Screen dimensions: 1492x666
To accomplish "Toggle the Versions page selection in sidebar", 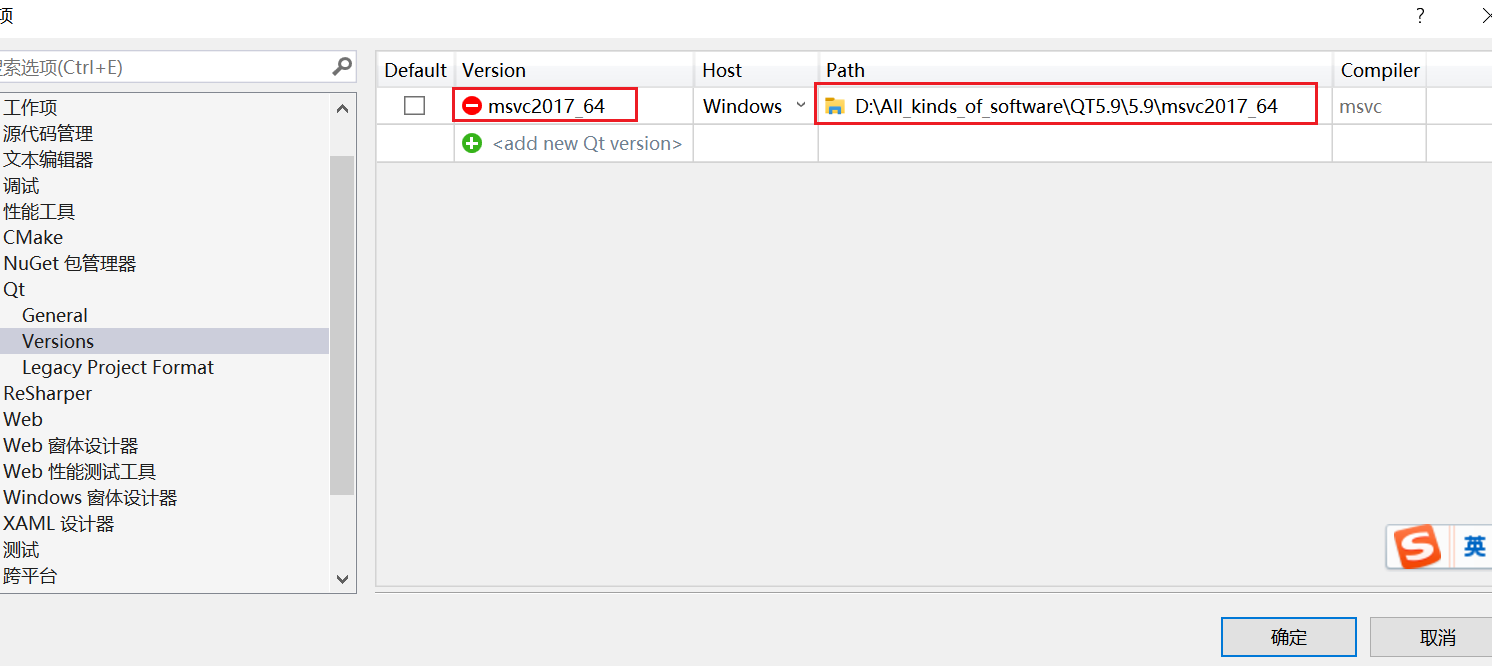I will [57, 340].
